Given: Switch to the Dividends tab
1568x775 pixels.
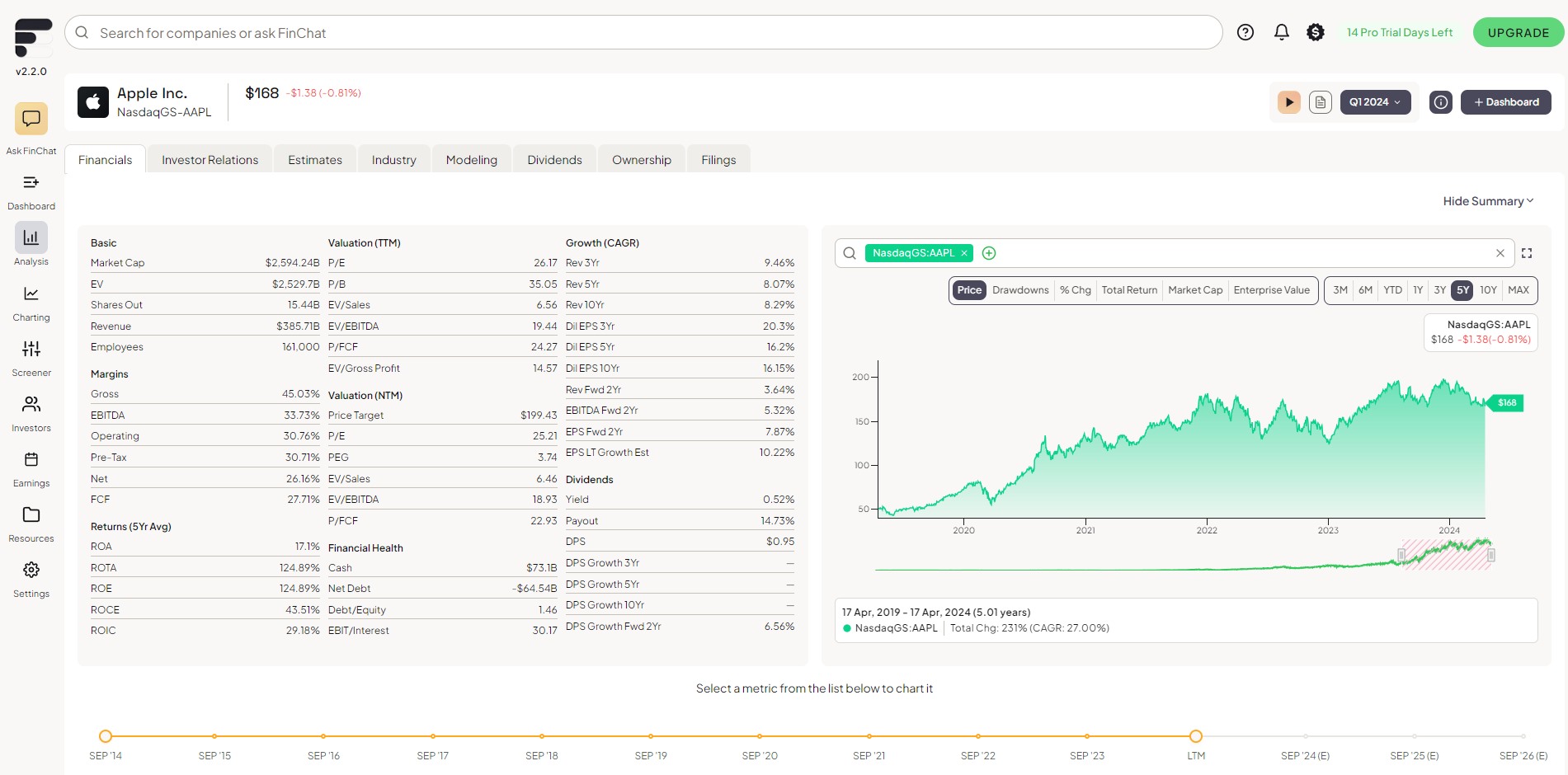Looking at the screenshot, I should 554,160.
